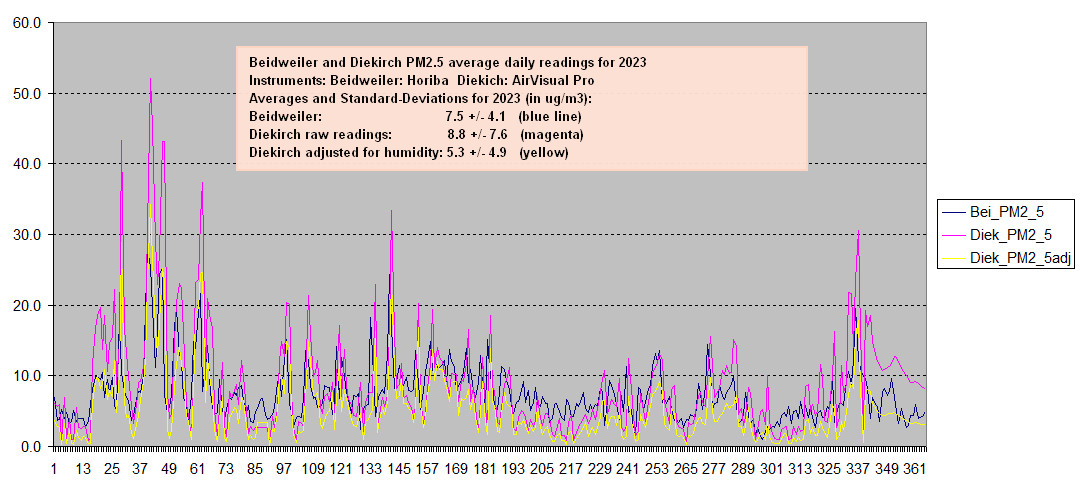The width and height of the screenshot is (1080, 494).
Task: Click the yellow line swatch in the legend
Action: pos(953,258)
